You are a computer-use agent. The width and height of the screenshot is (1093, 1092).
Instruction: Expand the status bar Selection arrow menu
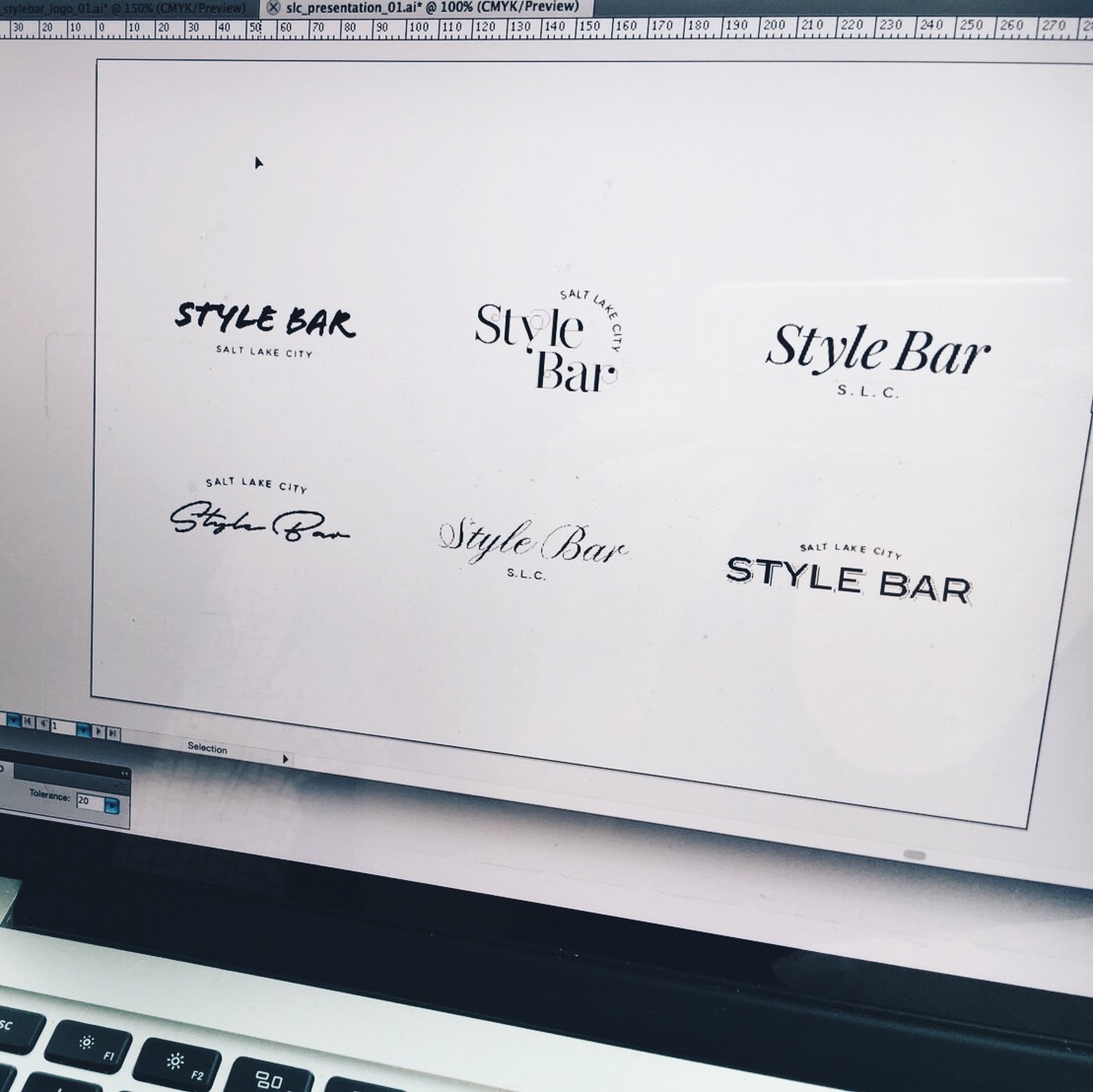click(x=286, y=759)
